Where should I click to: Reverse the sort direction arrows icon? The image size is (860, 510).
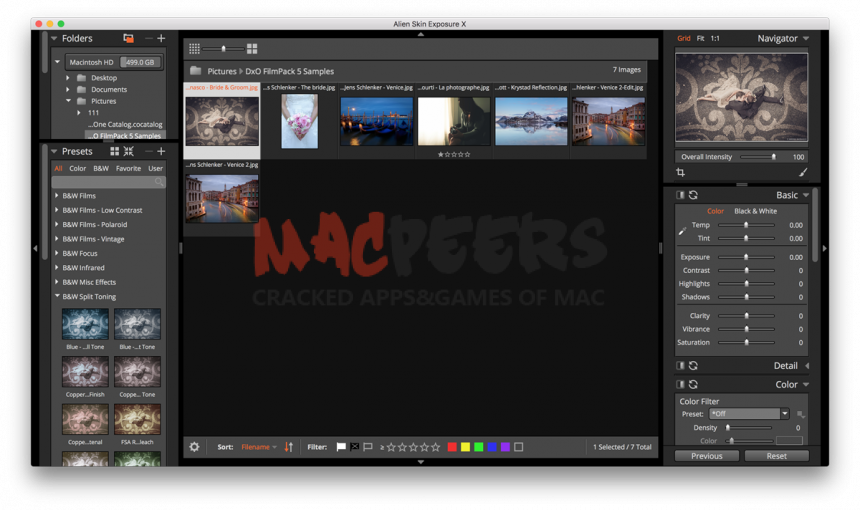289,447
